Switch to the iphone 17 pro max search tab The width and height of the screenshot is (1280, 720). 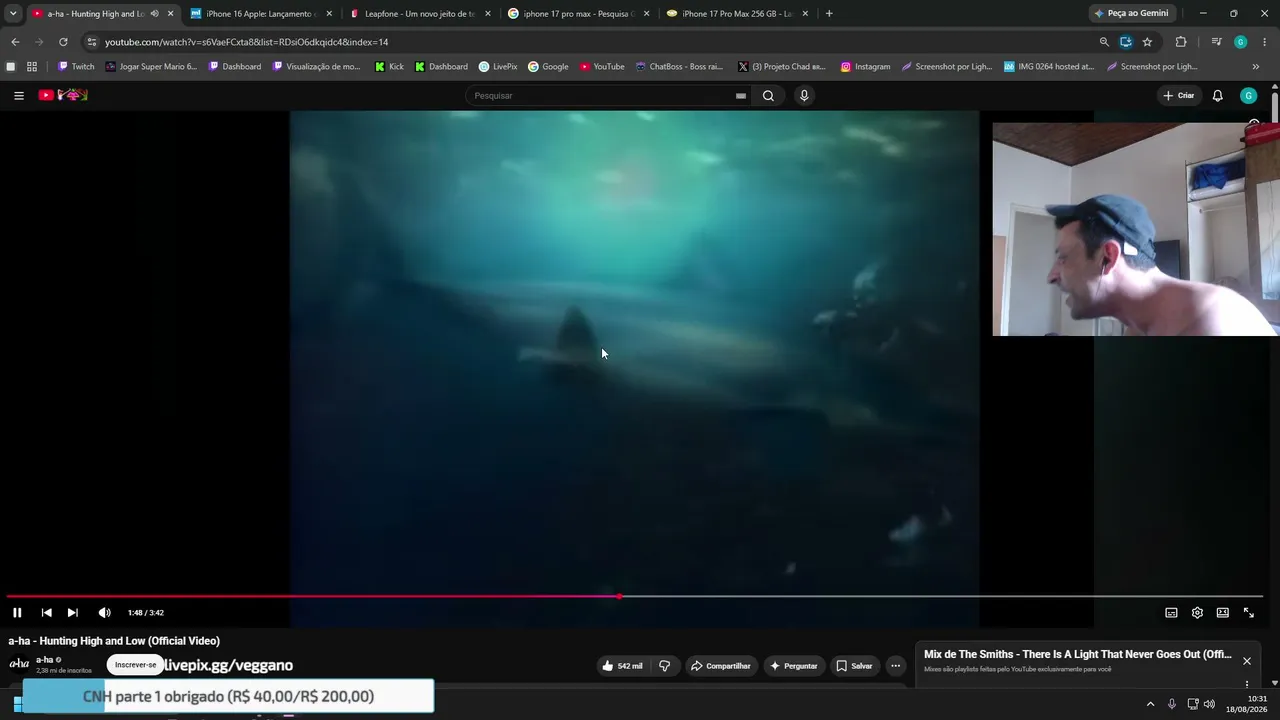click(x=579, y=14)
